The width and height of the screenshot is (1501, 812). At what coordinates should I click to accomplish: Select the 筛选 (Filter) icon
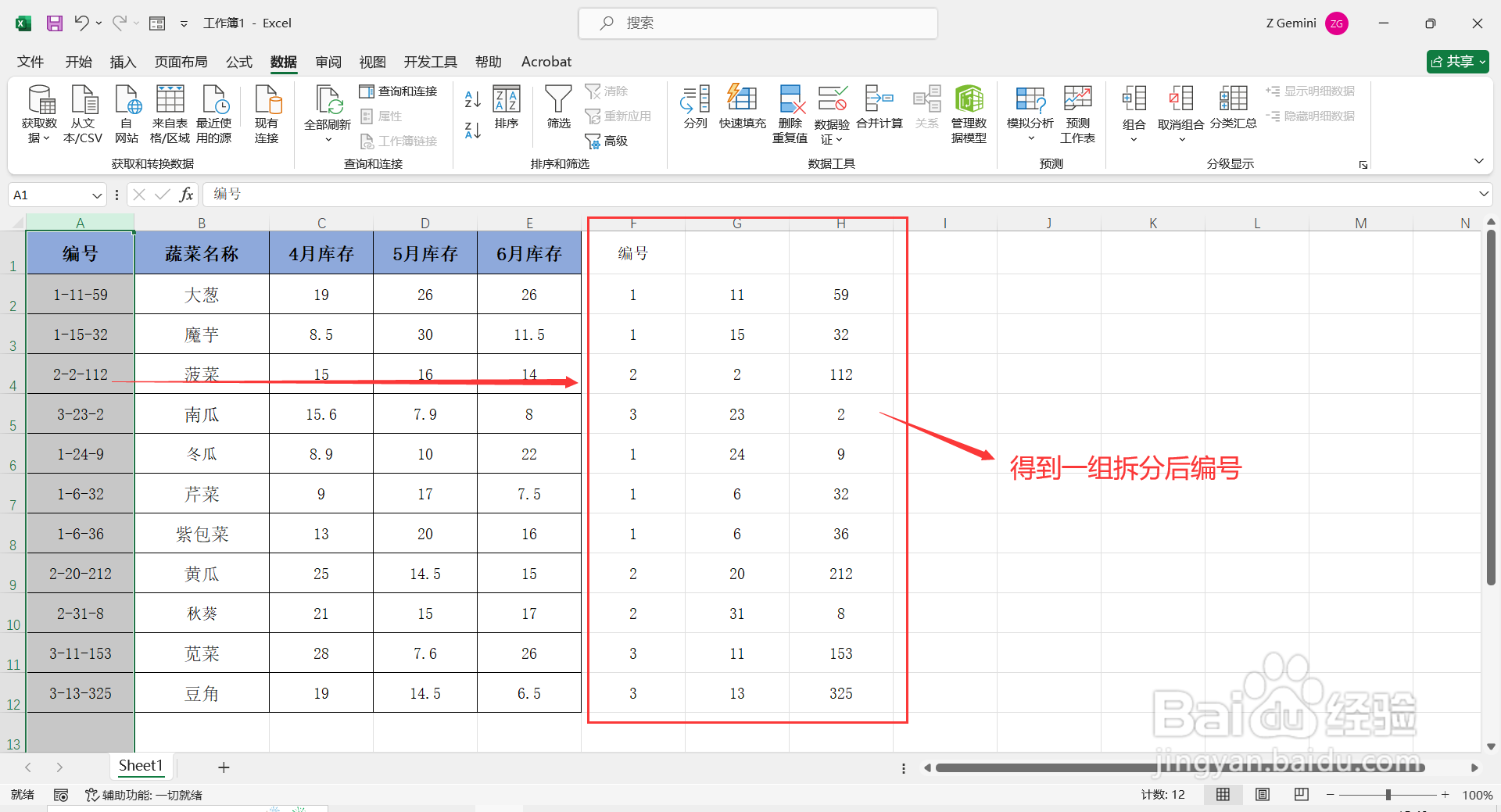pos(558,106)
